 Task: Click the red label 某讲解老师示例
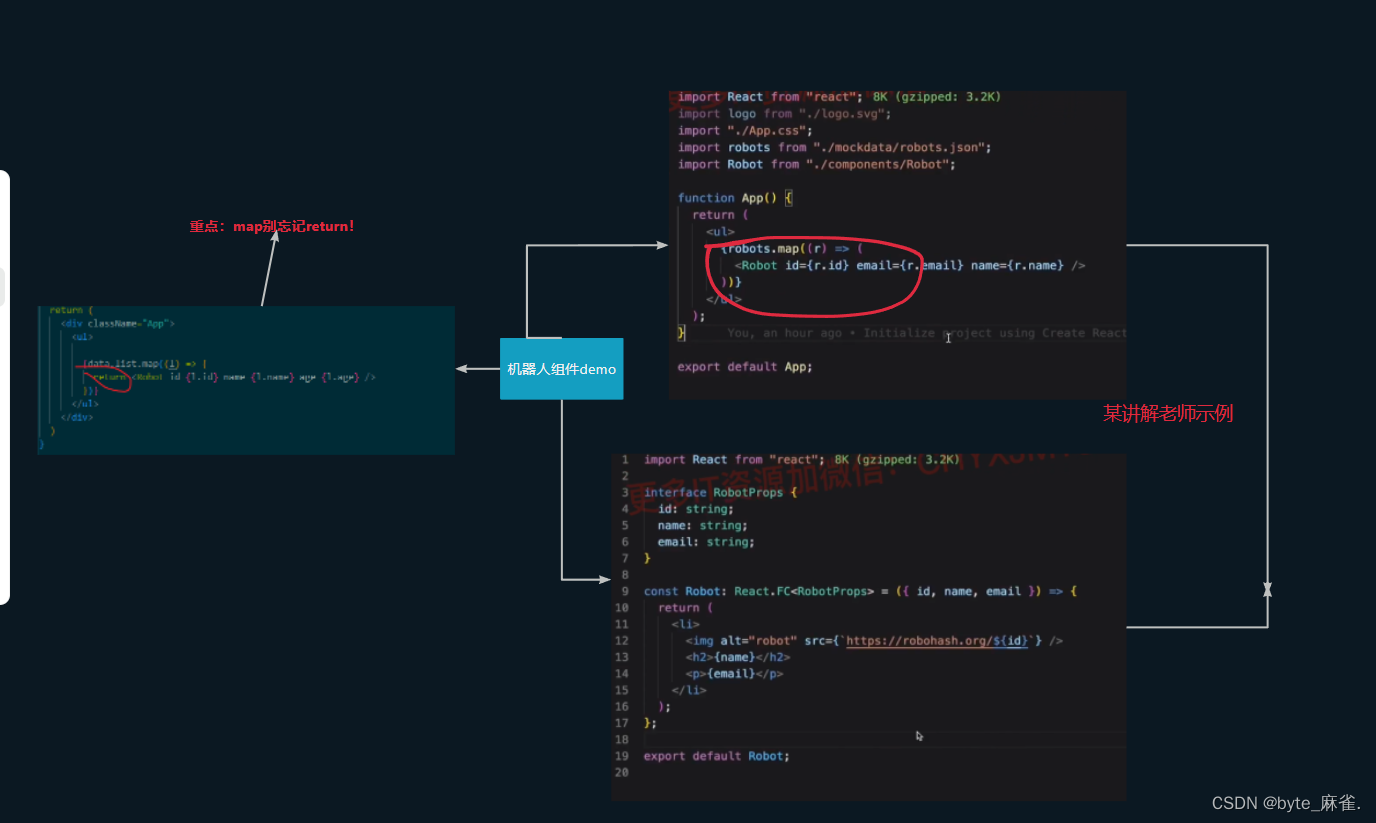pyautogui.click(x=1168, y=413)
